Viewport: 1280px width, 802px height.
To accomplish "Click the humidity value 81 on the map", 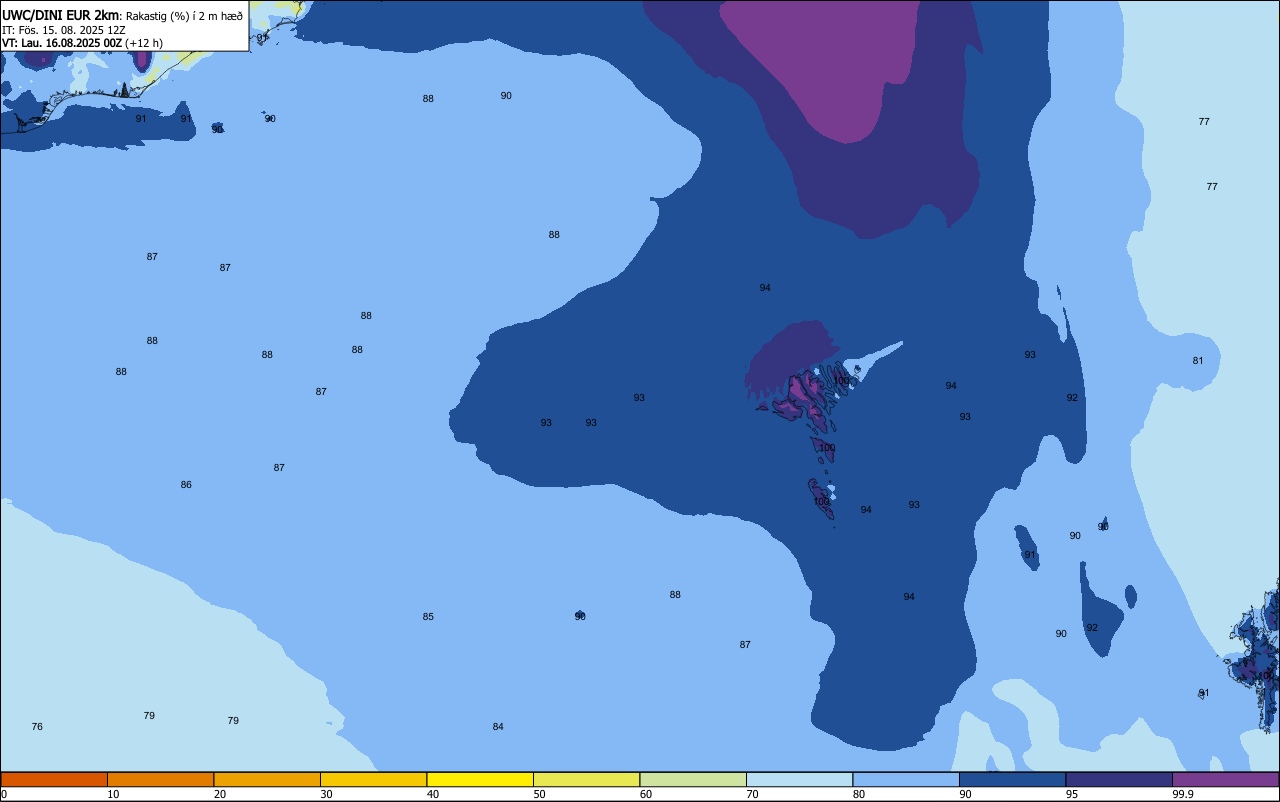I will coord(1198,361).
